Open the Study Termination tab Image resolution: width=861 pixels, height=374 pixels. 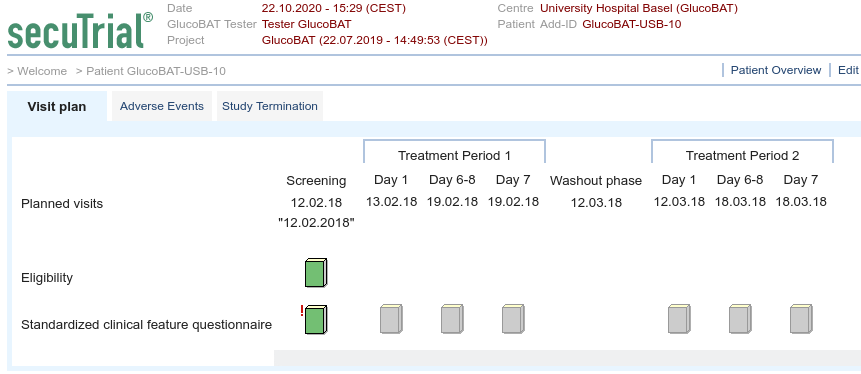pyautogui.click(x=270, y=106)
